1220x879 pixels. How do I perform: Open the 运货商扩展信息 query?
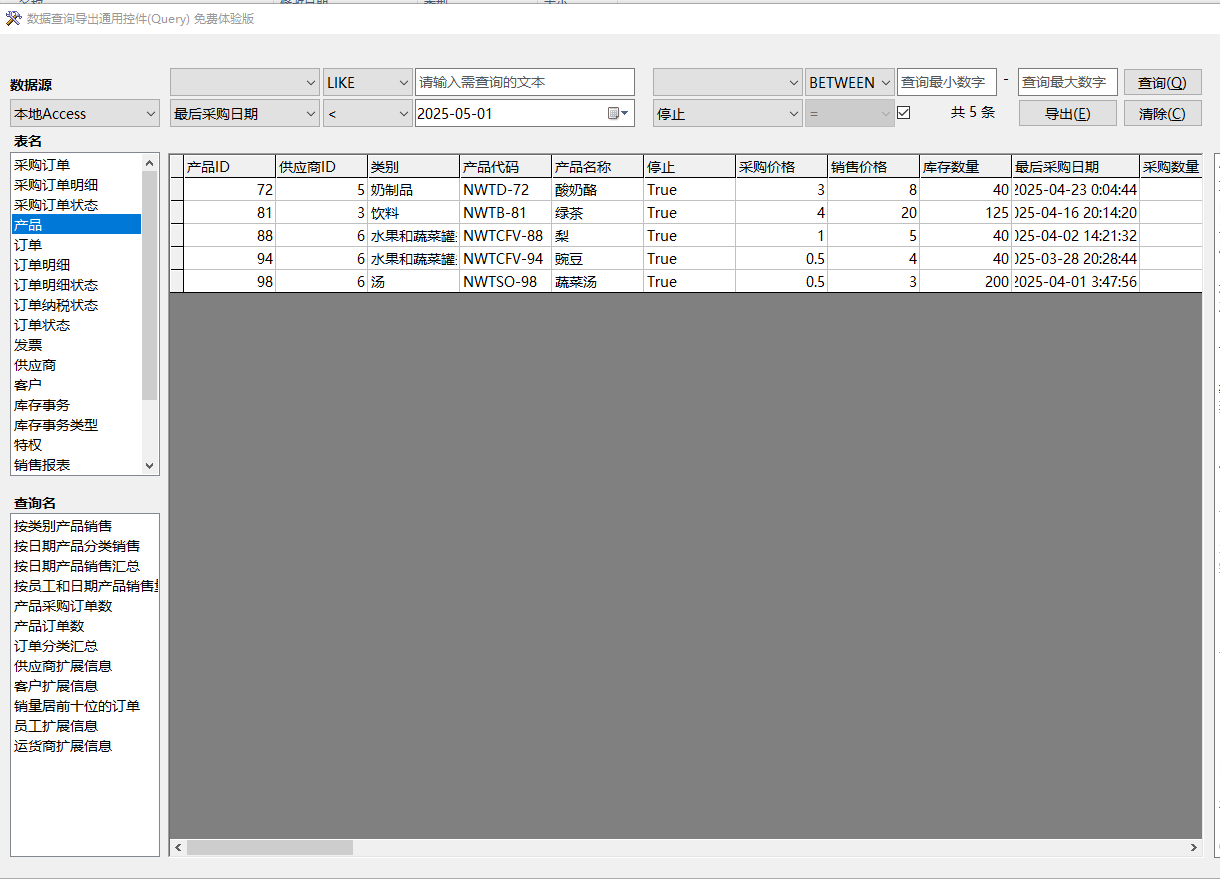[85, 746]
